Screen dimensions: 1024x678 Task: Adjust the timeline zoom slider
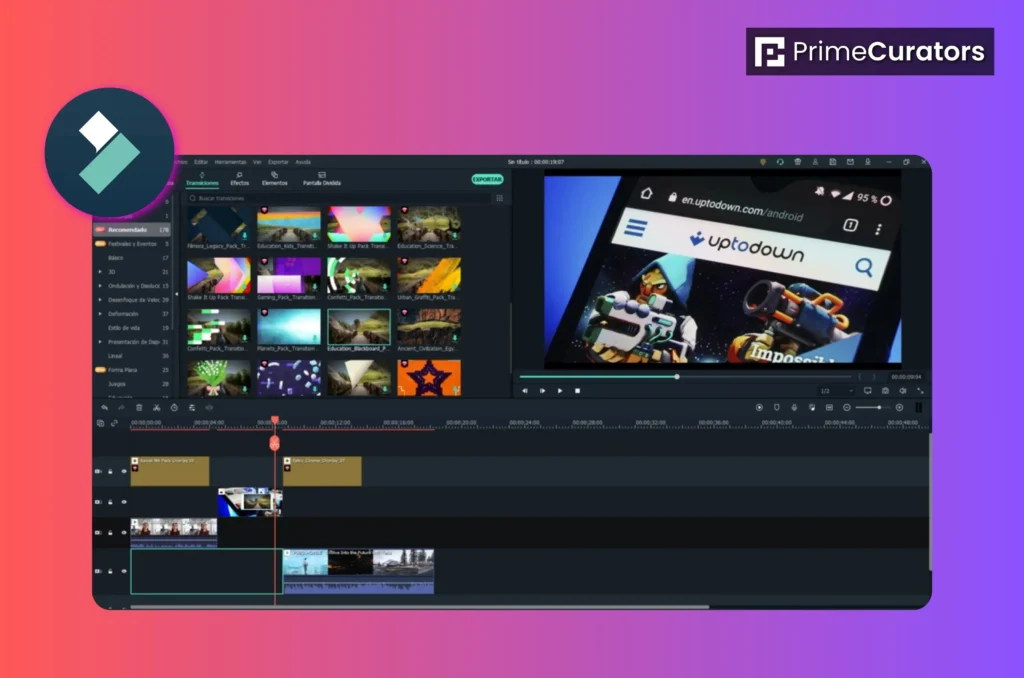click(880, 407)
